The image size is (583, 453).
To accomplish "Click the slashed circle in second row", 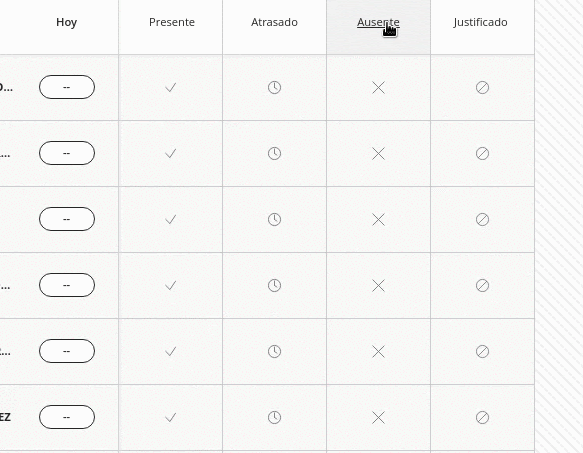I will coord(482,153).
